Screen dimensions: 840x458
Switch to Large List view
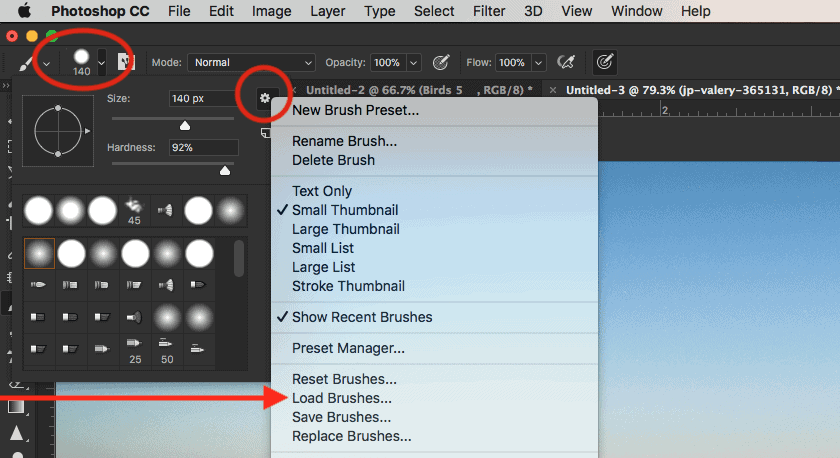[323, 267]
